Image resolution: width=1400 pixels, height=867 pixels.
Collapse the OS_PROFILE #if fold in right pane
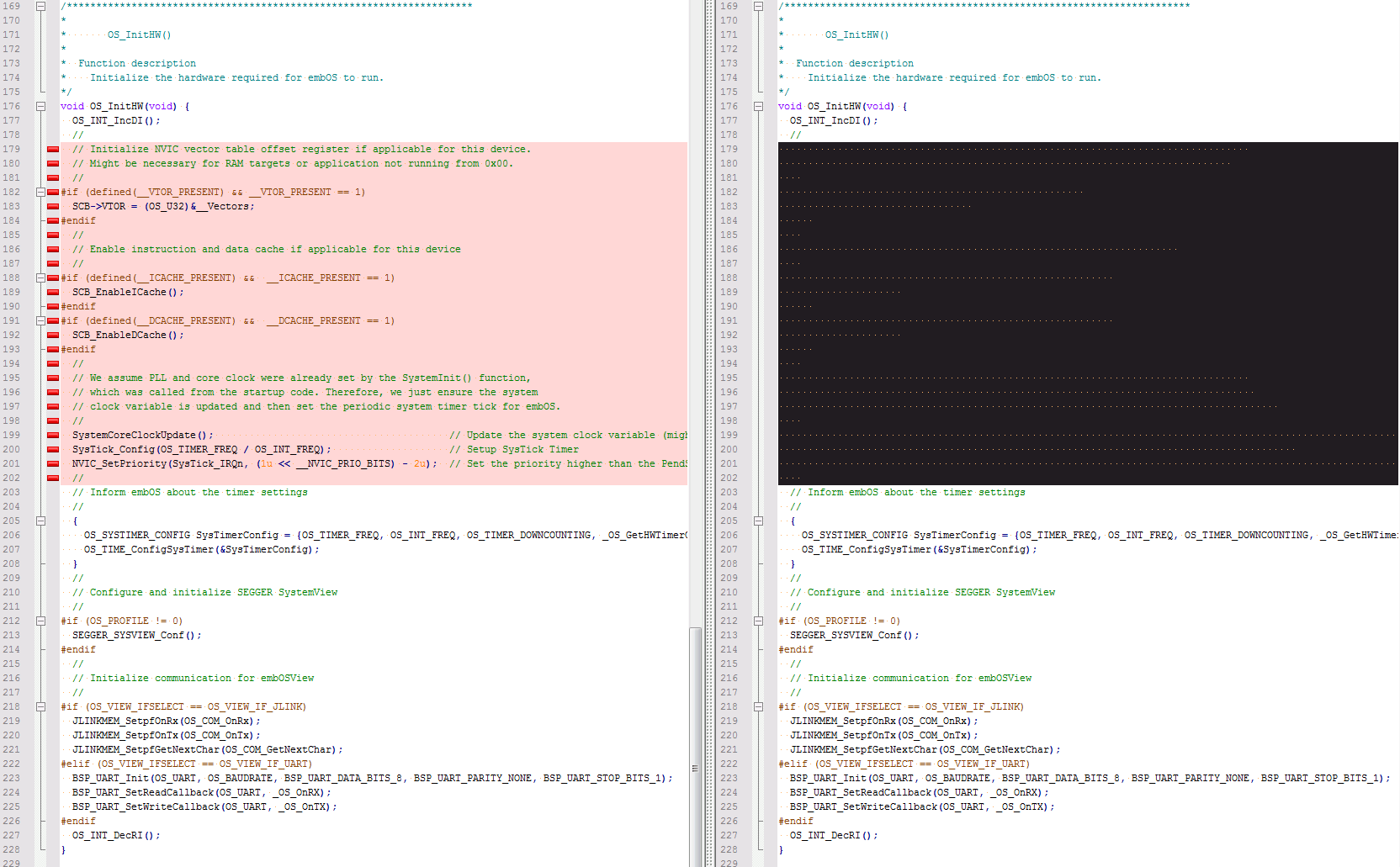pyautogui.click(x=758, y=621)
